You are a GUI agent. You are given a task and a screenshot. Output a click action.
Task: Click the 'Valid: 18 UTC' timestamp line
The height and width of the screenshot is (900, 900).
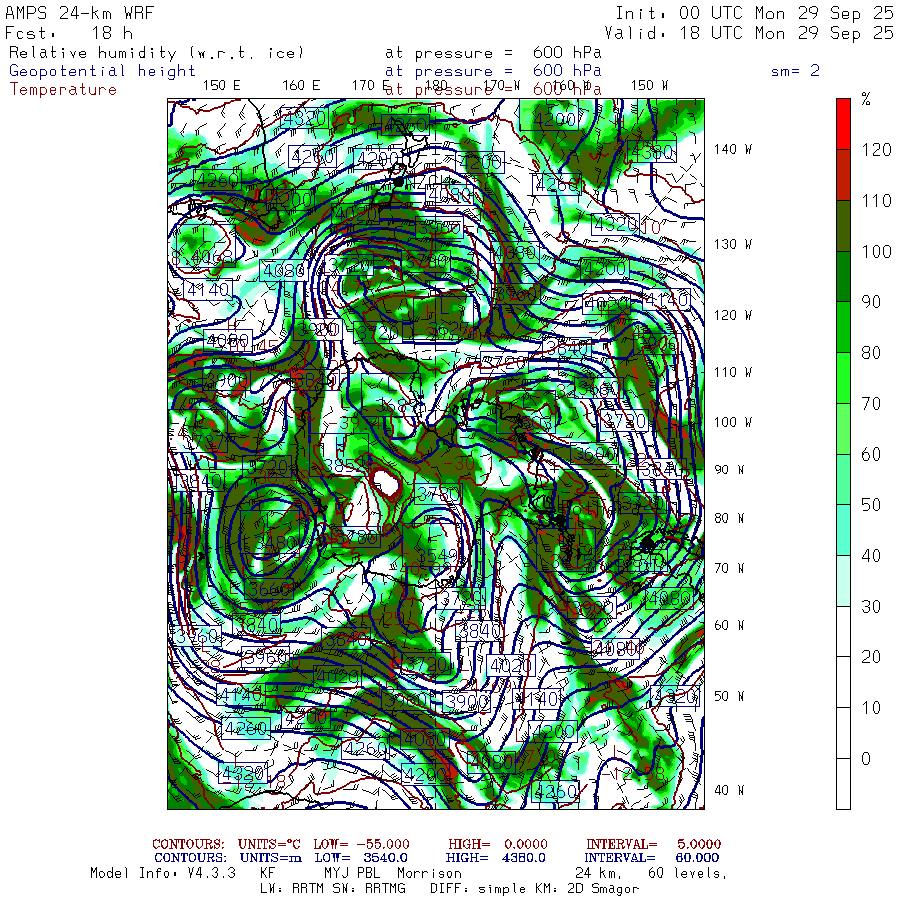click(754, 32)
